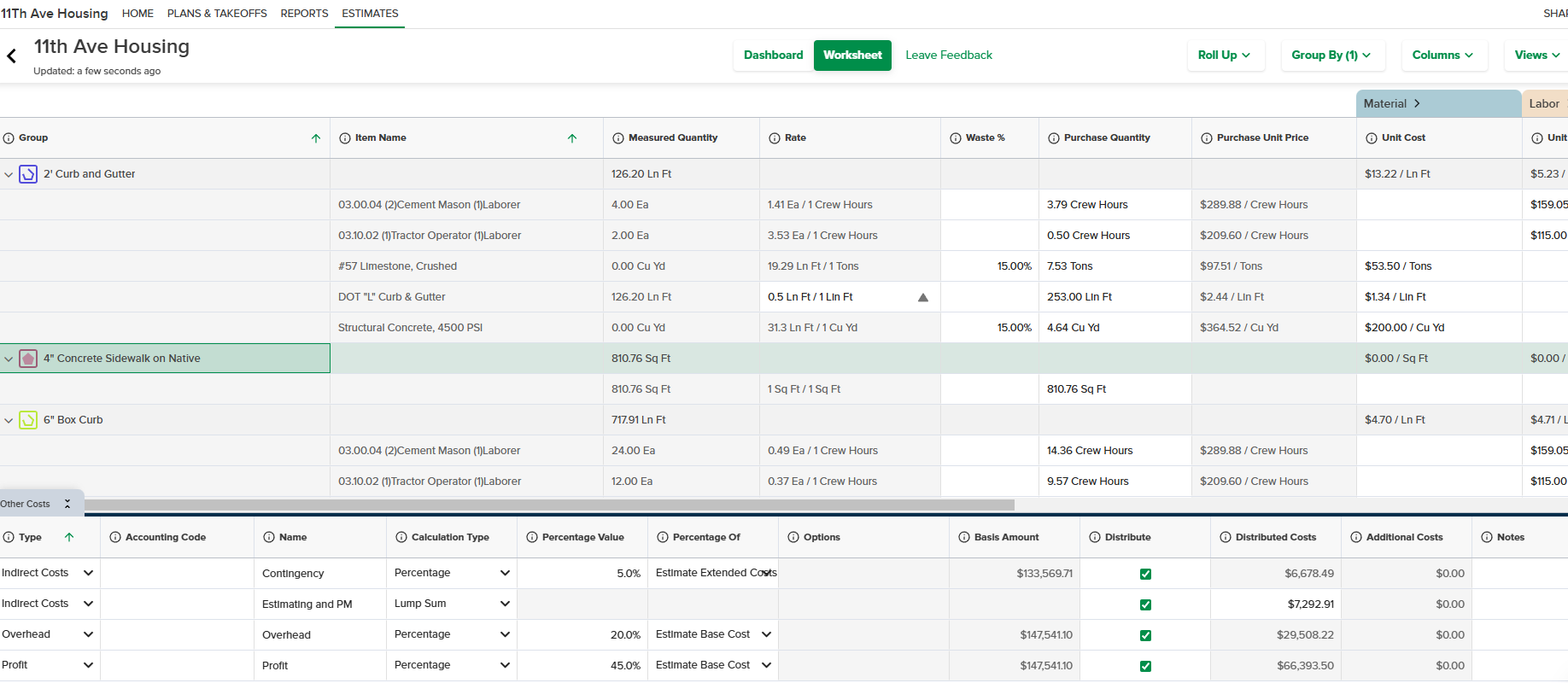
Task: Toggle Distribute checkbox for Overhead row
Action: tap(1145, 635)
